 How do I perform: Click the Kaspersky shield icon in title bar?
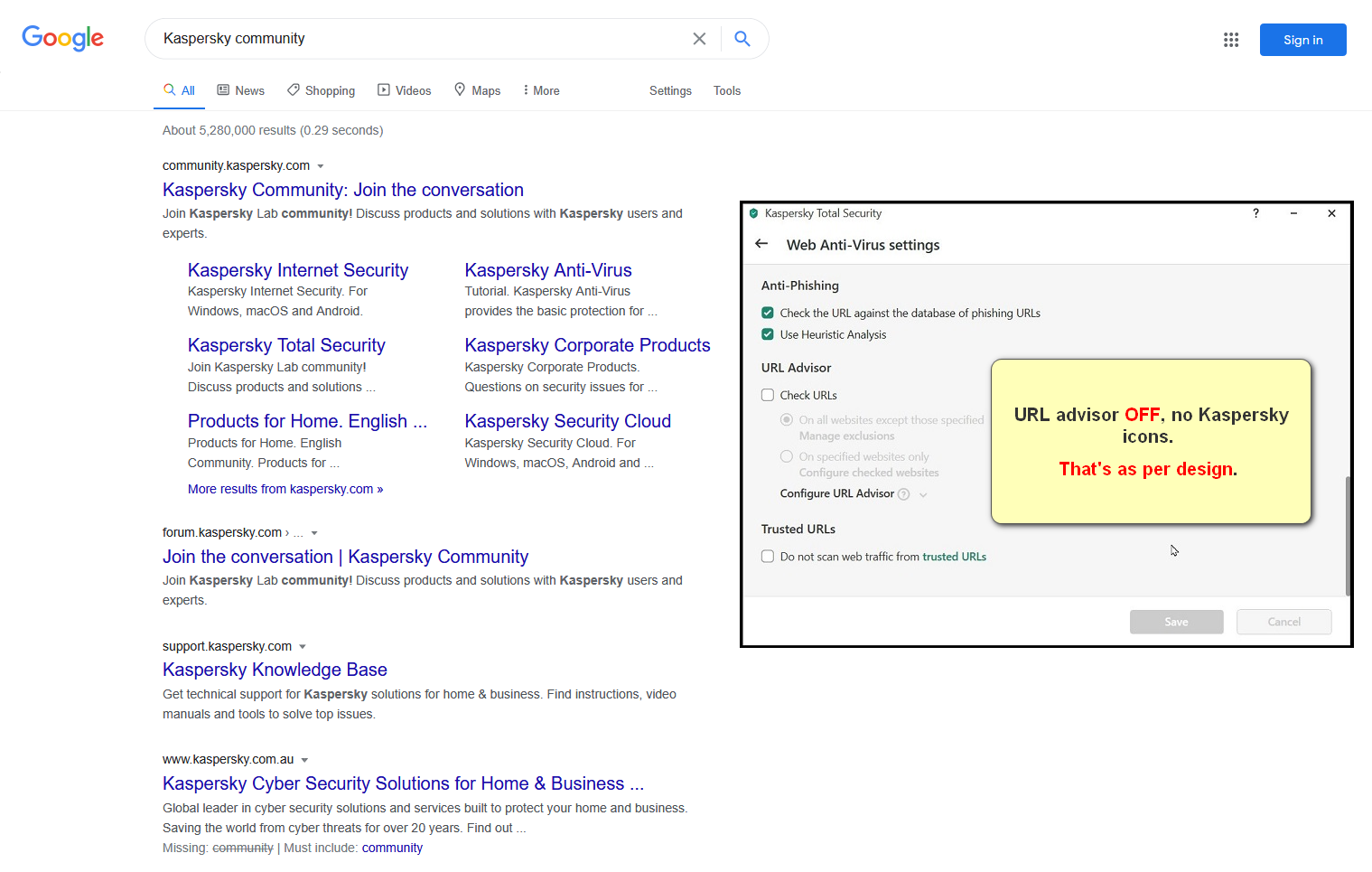[x=754, y=213]
